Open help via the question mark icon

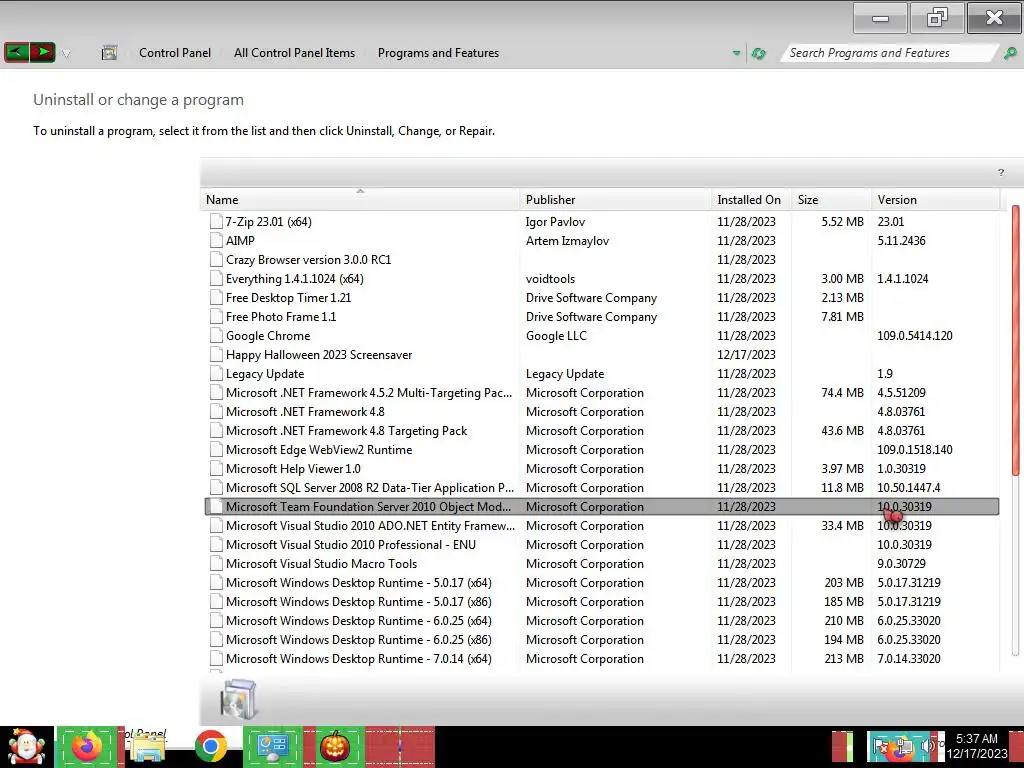(x=1000, y=172)
